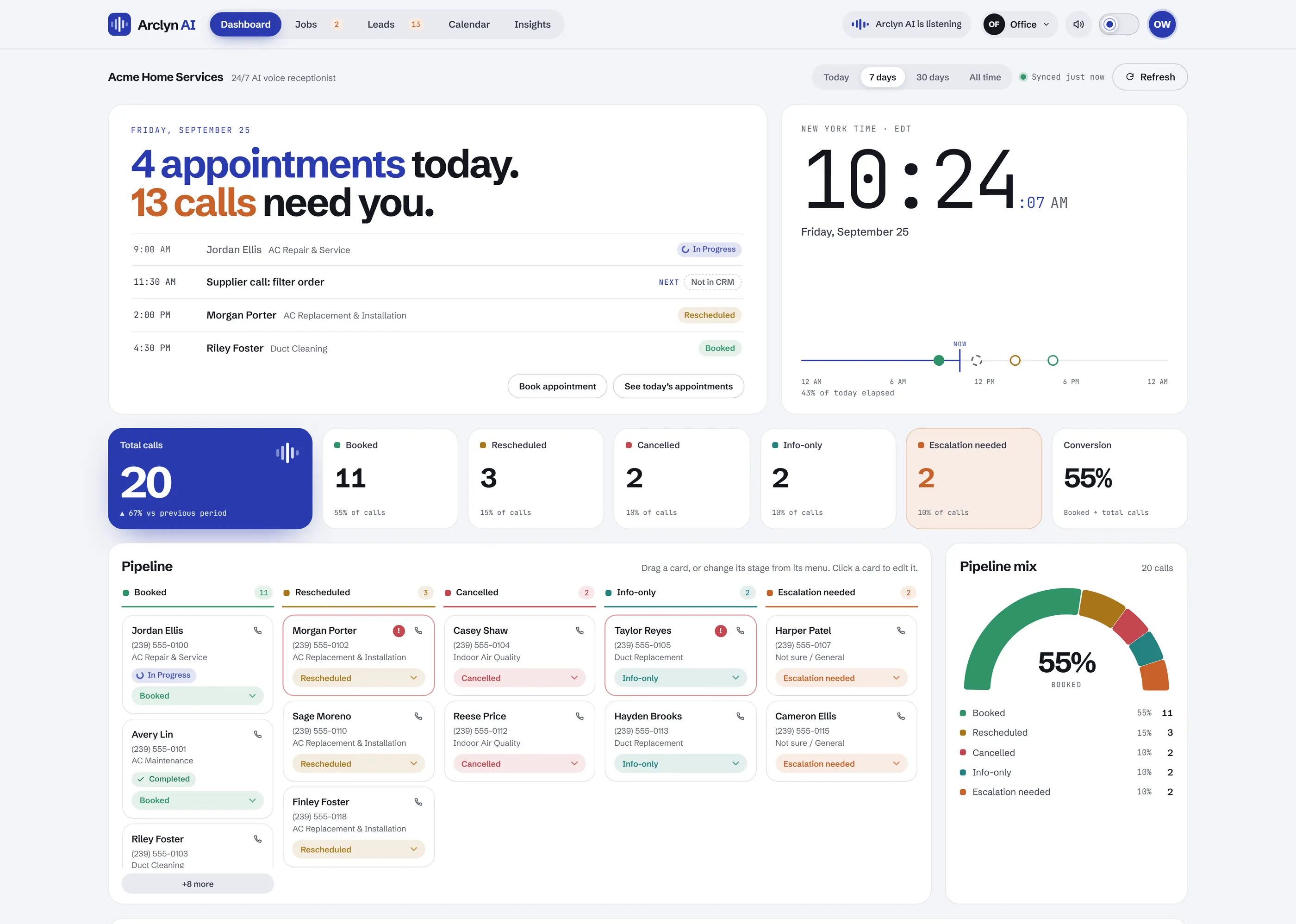Open Finley Foster's Rescheduled stage dropdown
1296x924 pixels.
358,849
